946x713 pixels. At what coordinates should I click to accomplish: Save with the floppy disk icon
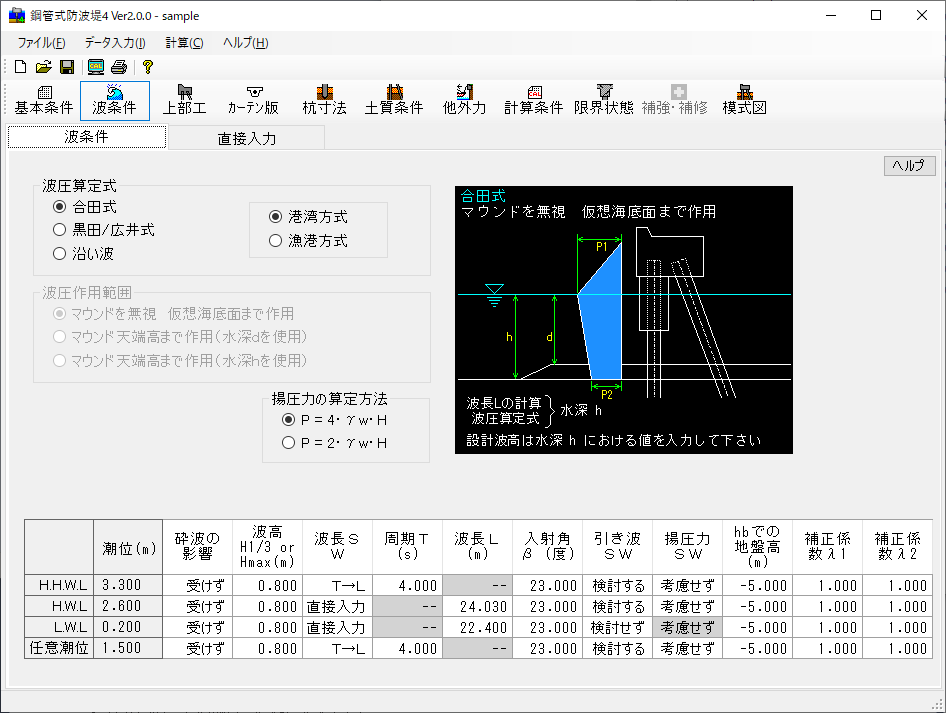[x=67, y=67]
